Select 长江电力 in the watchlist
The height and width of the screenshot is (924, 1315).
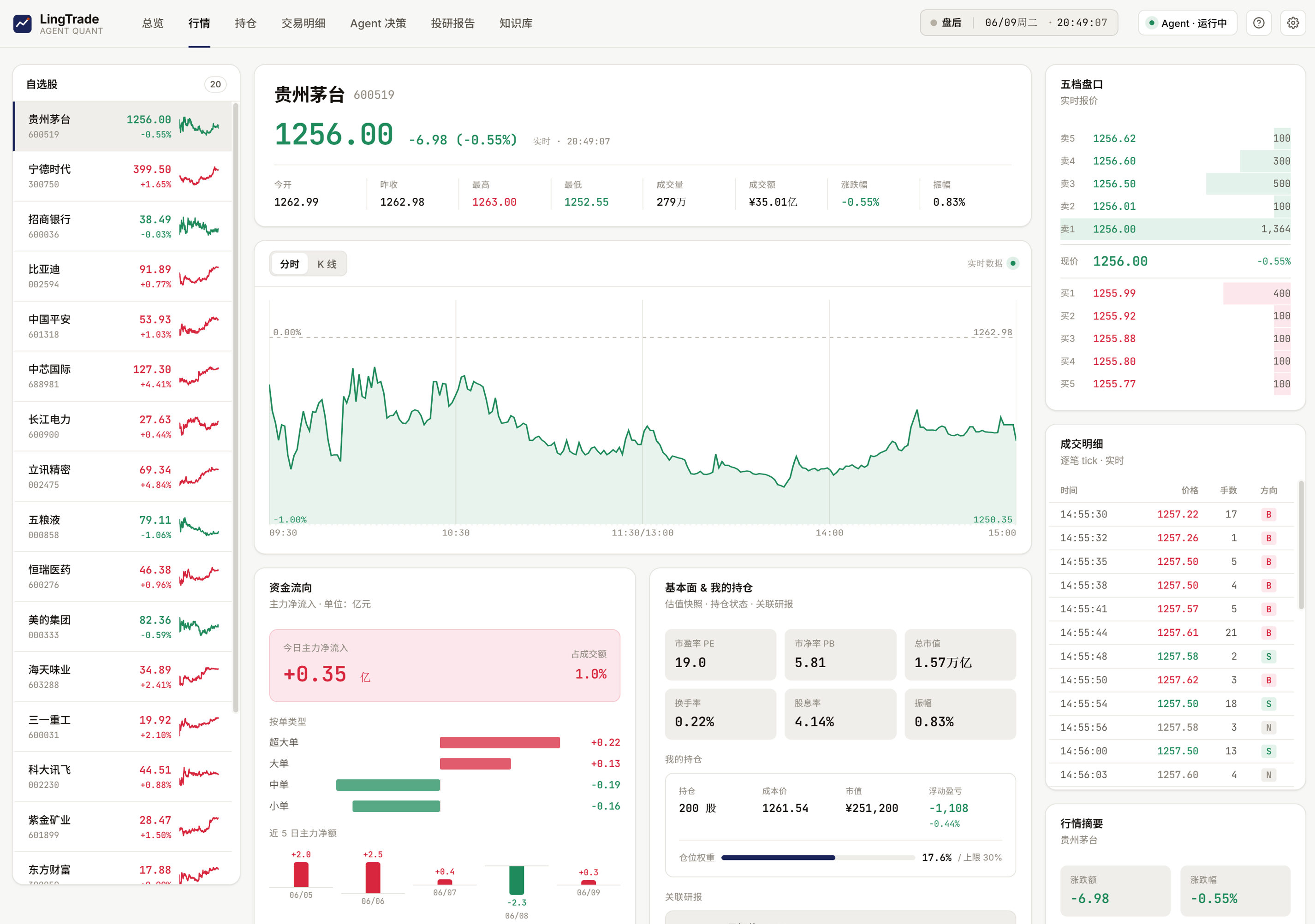click(x=123, y=426)
